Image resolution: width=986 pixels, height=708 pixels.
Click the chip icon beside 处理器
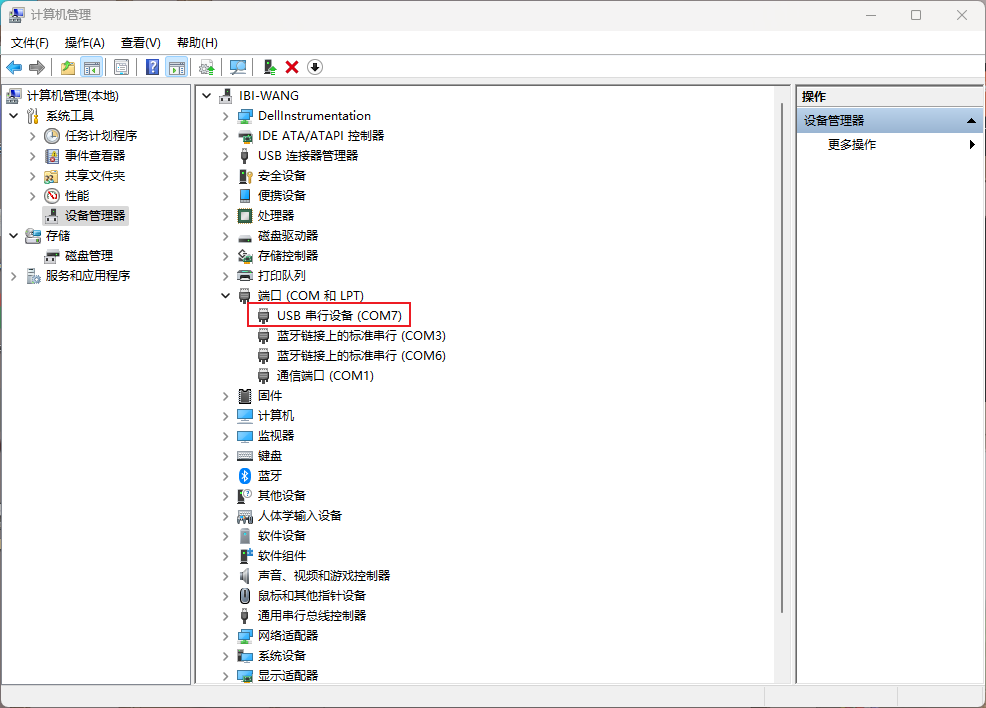tap(245, 216)
